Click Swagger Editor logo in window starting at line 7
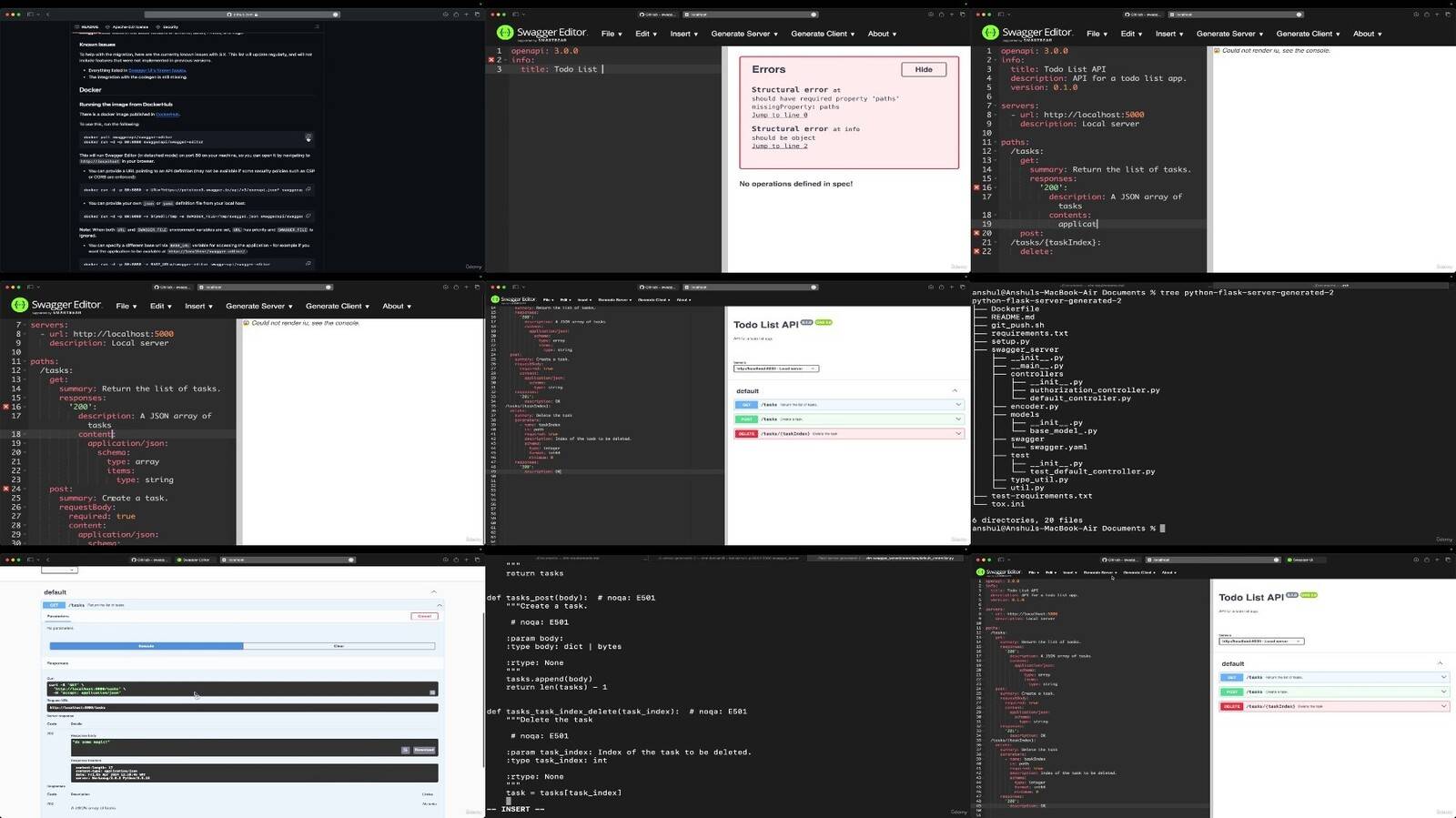Image resolution: width=1456 pixels, height=818 pixels. 56,306
